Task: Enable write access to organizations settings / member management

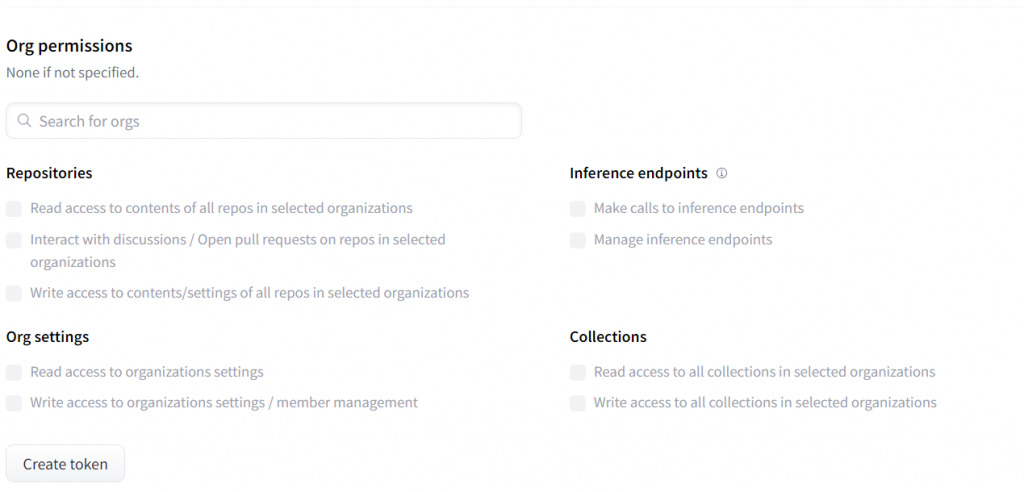Action: pyautogui.click(x=14, y=403)
